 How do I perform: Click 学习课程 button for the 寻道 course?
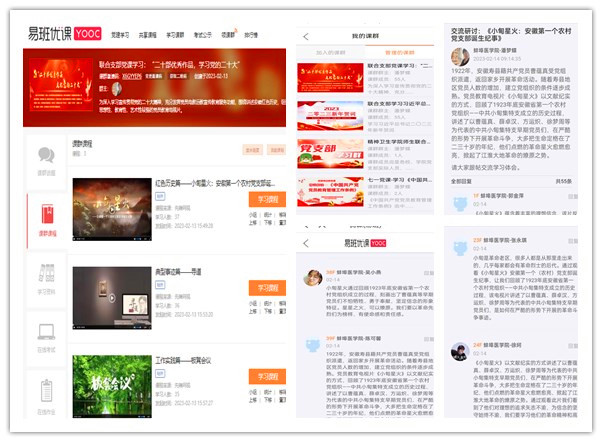click(x=267, y=287)
